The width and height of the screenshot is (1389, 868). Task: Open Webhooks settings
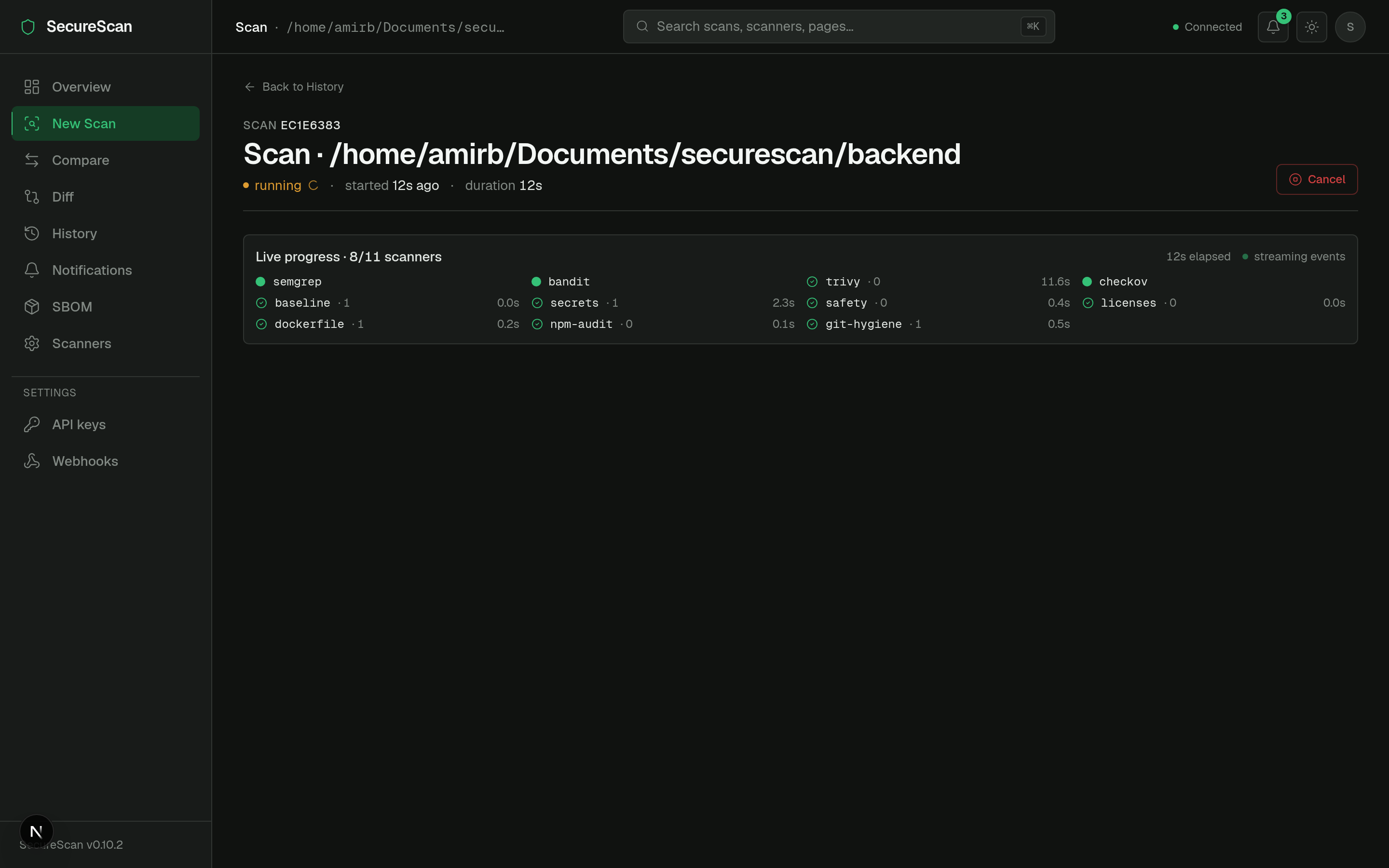point(106,461)
